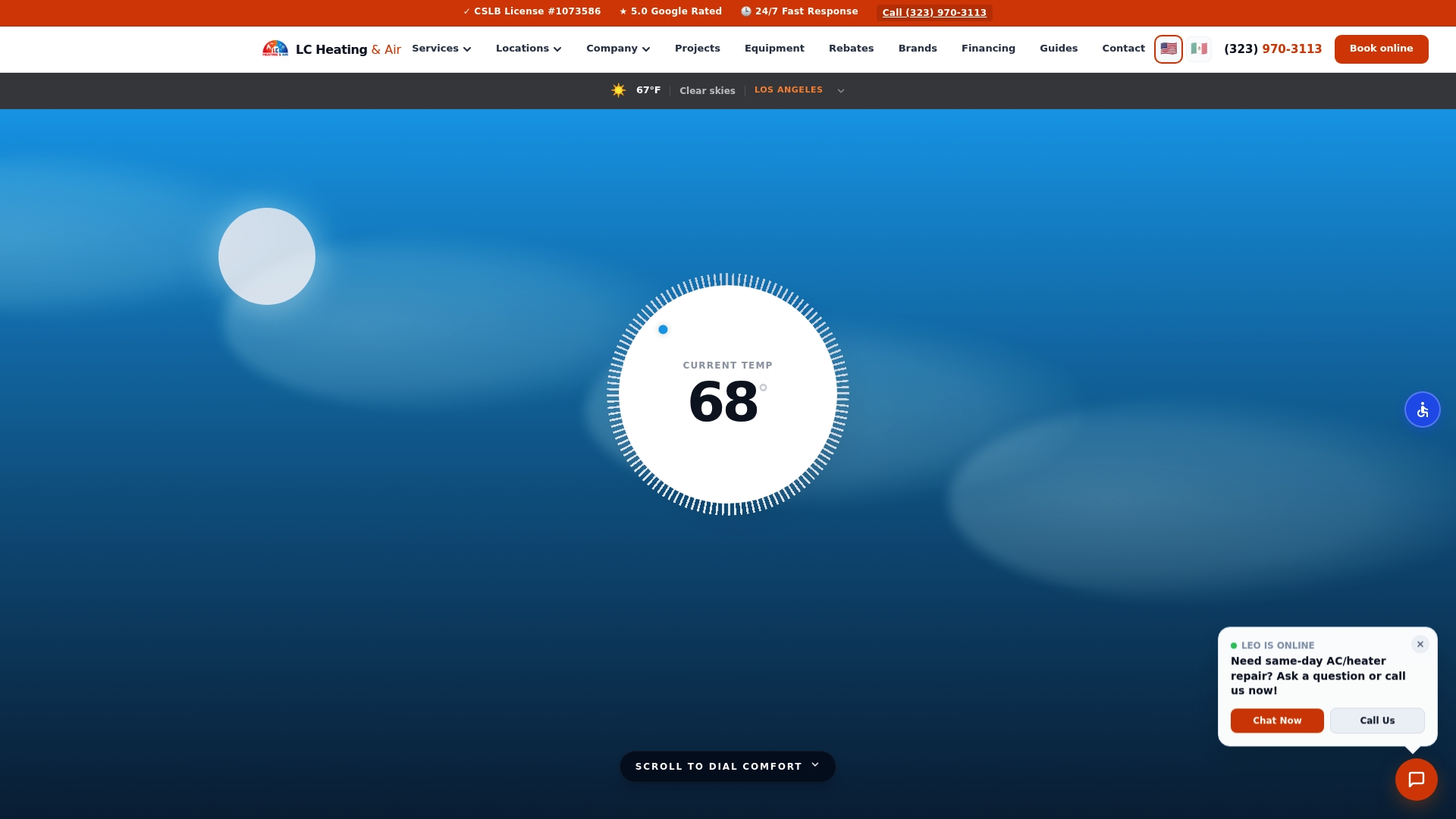Click the Call Us button
The width and height of the screenshot is (1456, 819).
[x=1377, y=720]
